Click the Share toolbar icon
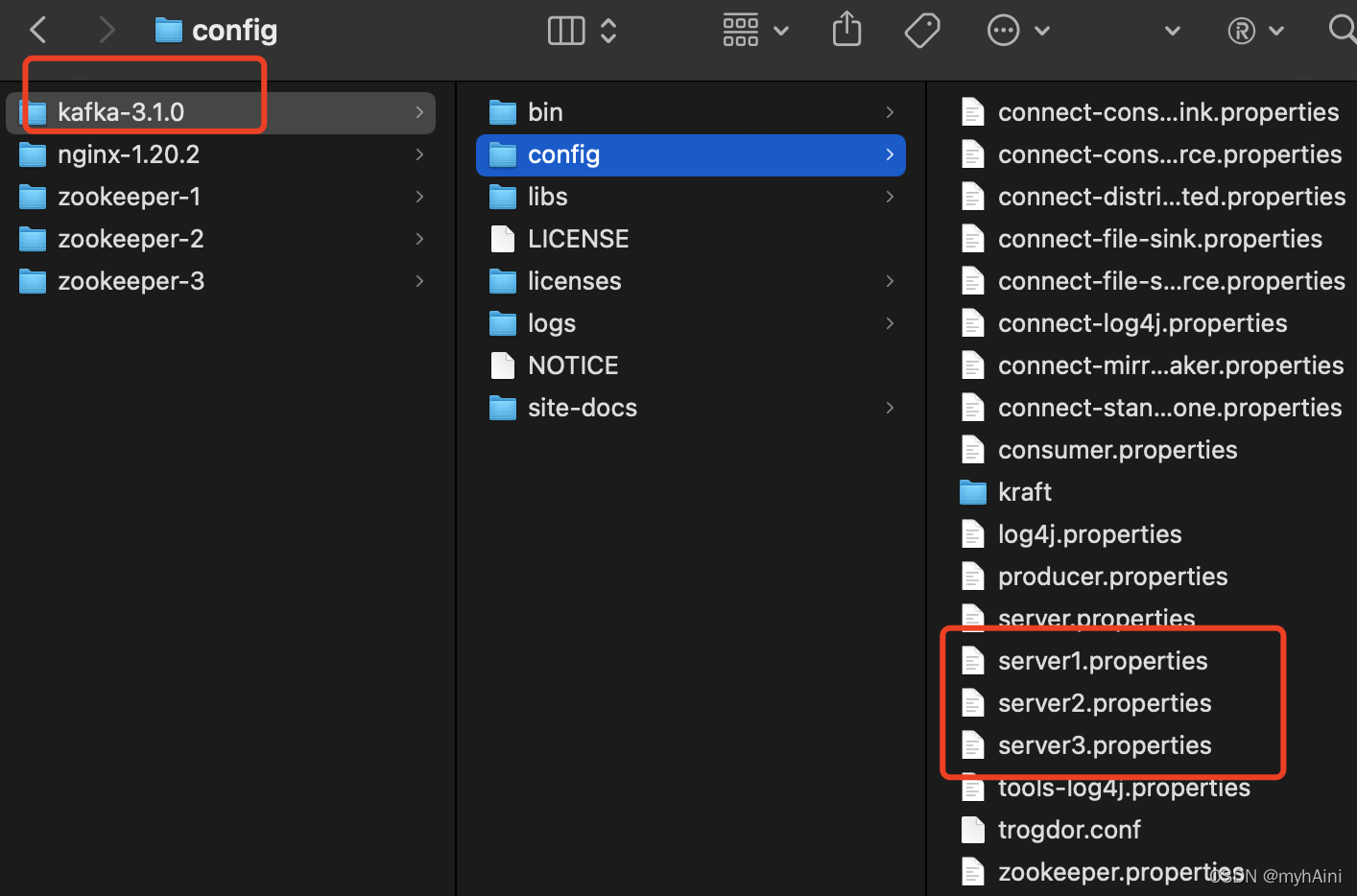Image resolution: width=1357 pixels, height=896 pixels. [x=847, y=29]
